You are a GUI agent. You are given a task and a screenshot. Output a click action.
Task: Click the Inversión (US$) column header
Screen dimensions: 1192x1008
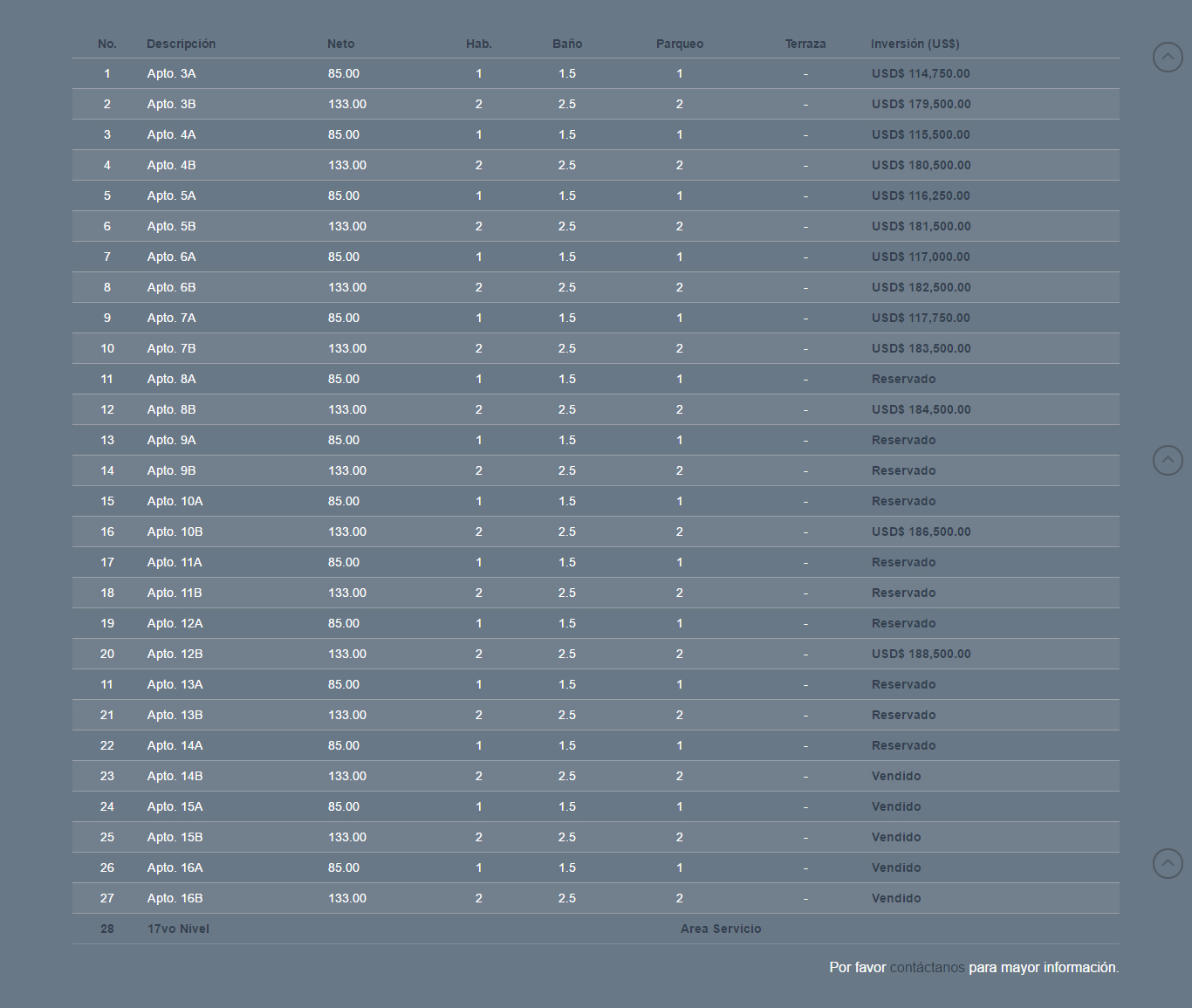point(915,44)
